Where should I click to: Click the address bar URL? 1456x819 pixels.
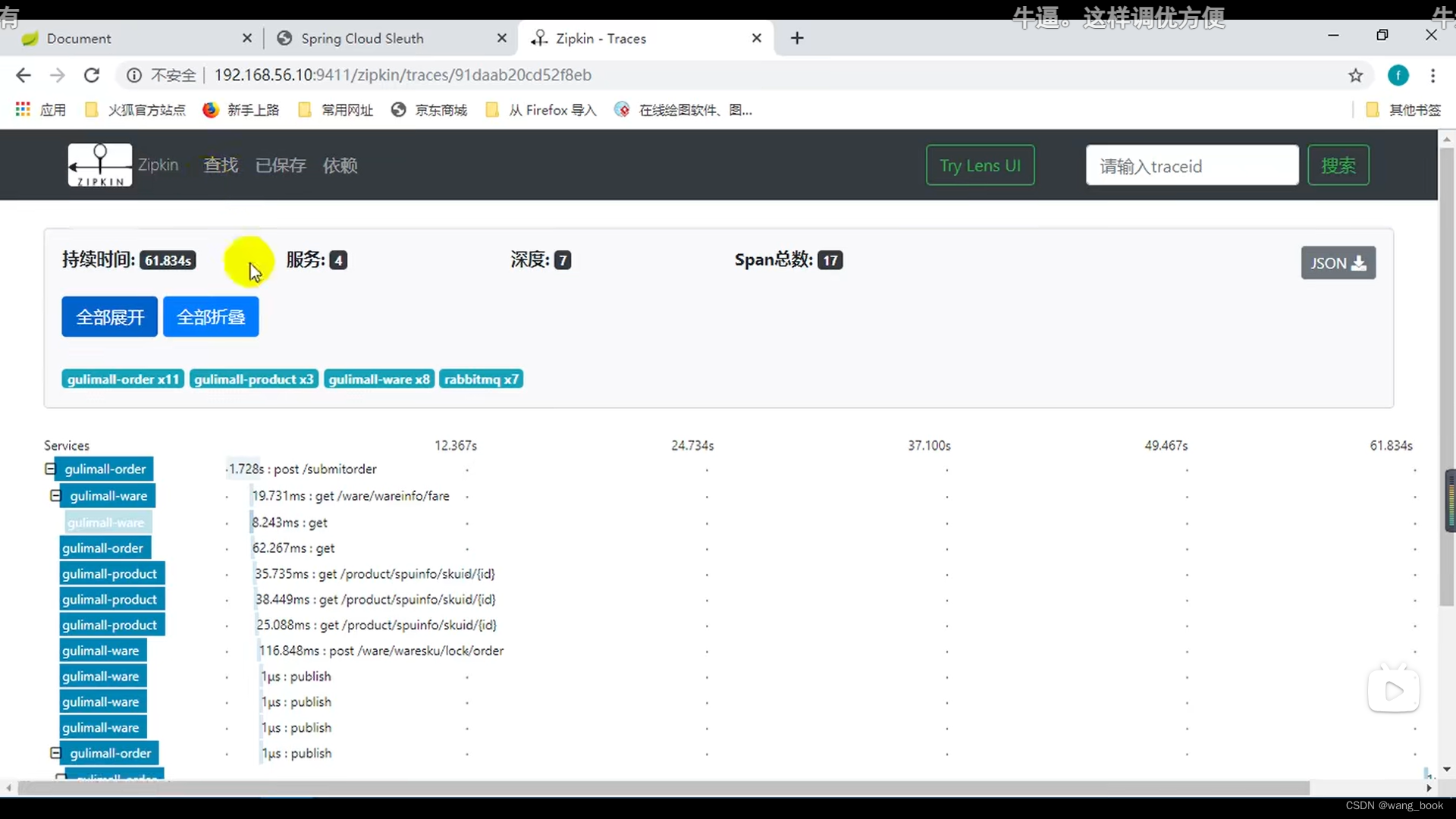pyautogui.click(x=403, y=75)
